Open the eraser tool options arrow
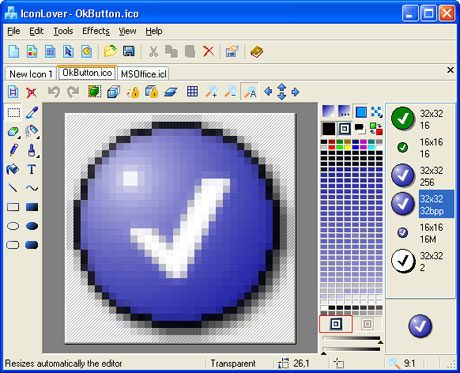 [x=20, y=138]
